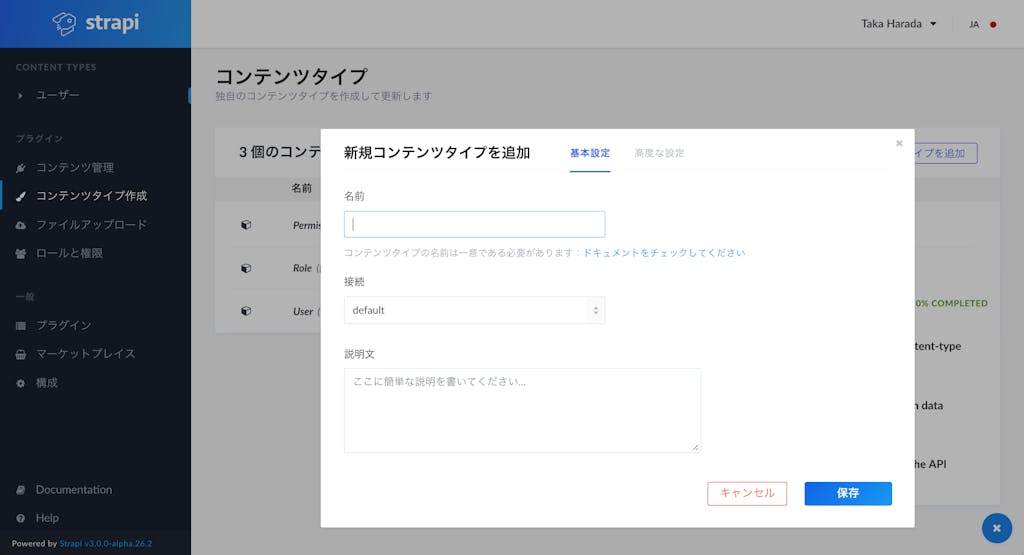
Task: Switch to 基本設定 tab
Action: pos(590,153)
